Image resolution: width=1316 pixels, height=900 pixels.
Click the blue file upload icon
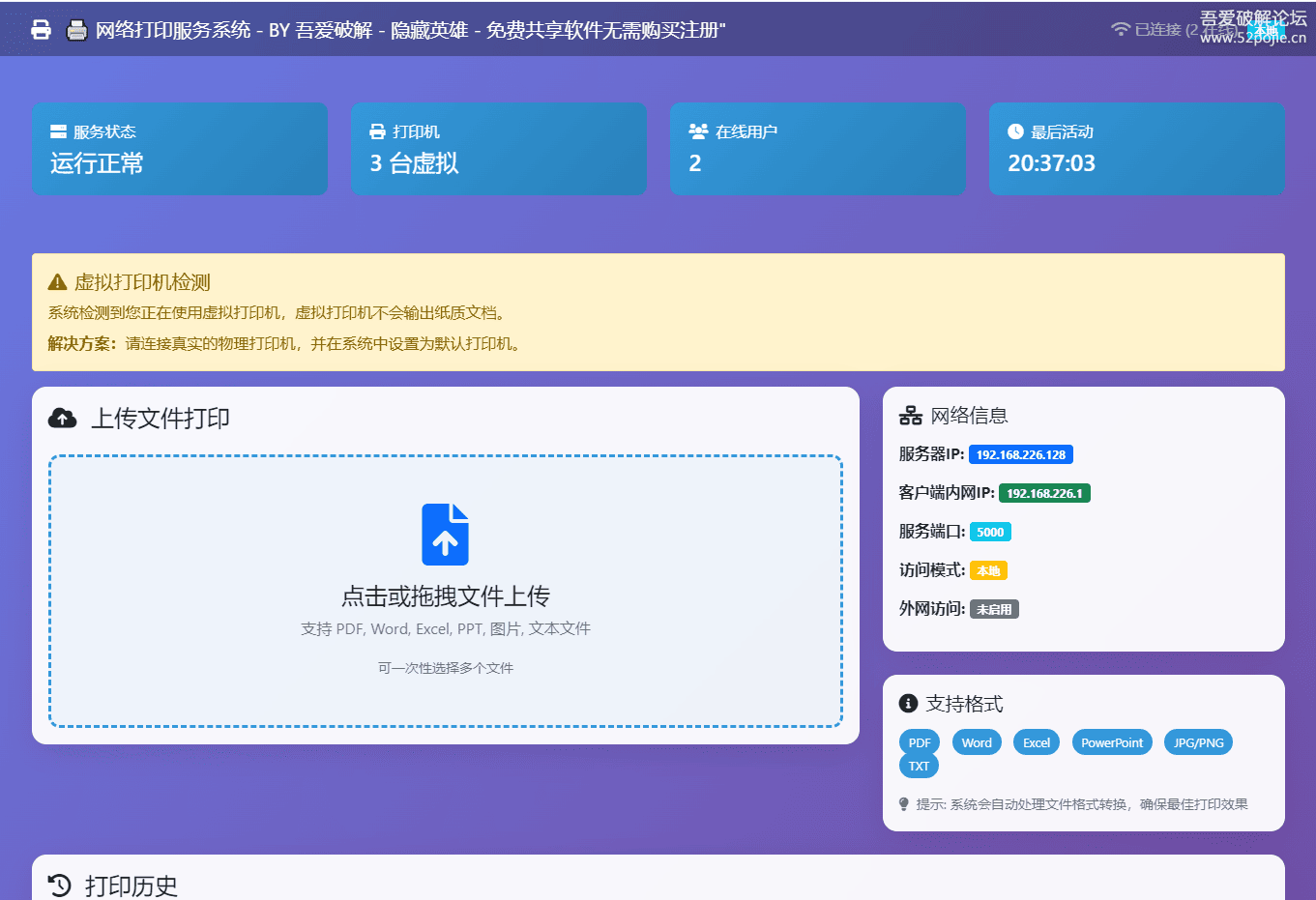(x=445, y=535)
